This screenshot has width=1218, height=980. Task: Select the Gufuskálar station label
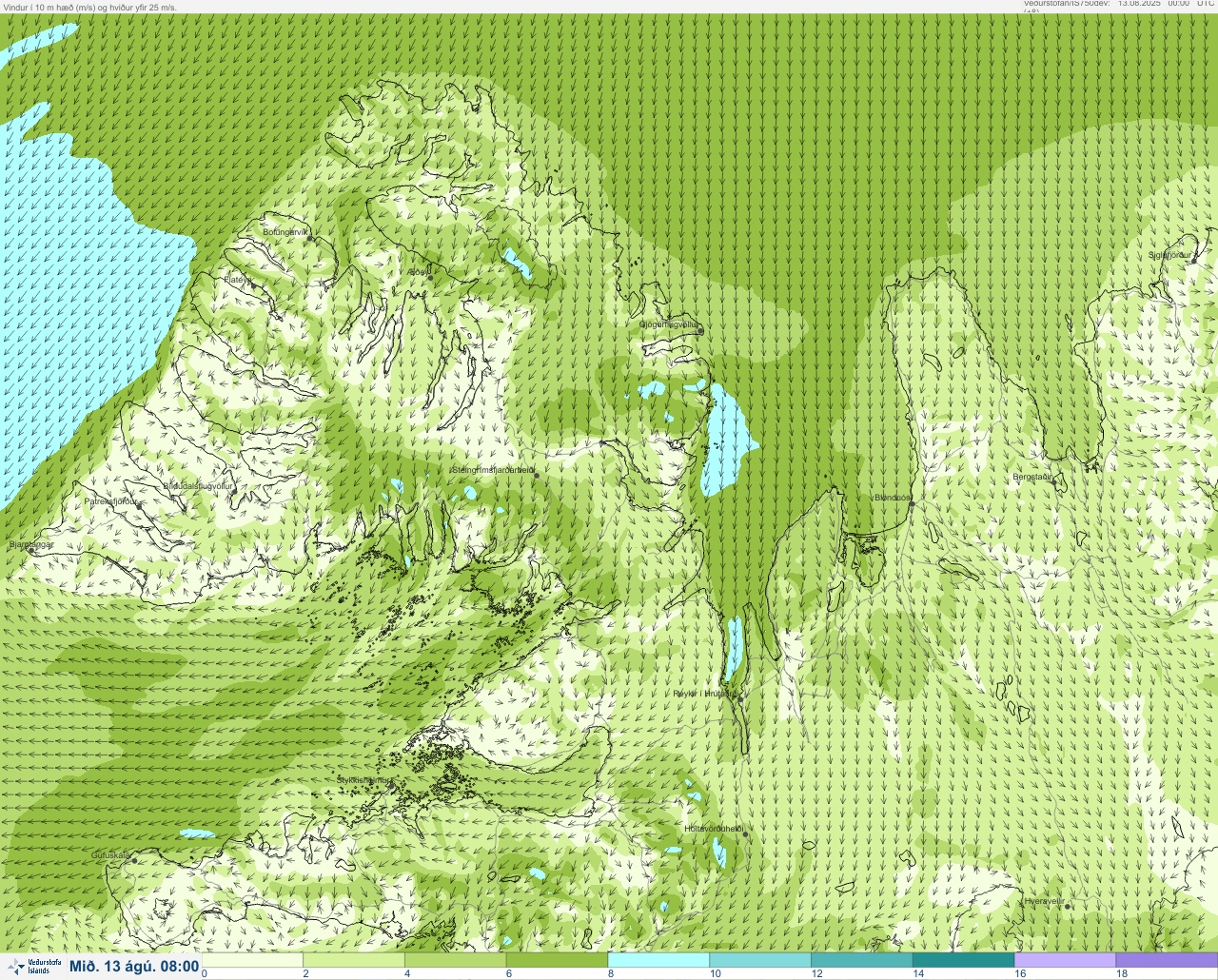click(110, 854)
